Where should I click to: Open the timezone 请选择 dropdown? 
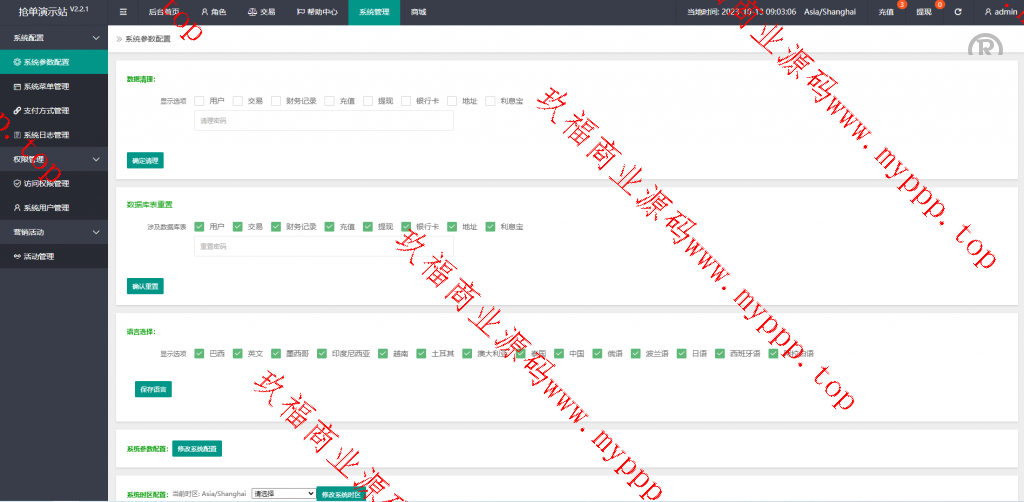(x=282, y=493)
